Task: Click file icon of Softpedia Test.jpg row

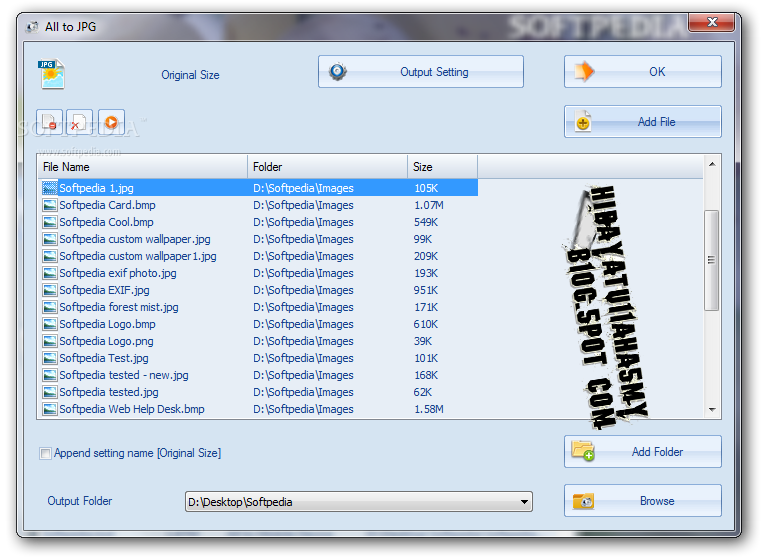Action: pos(50,358)
